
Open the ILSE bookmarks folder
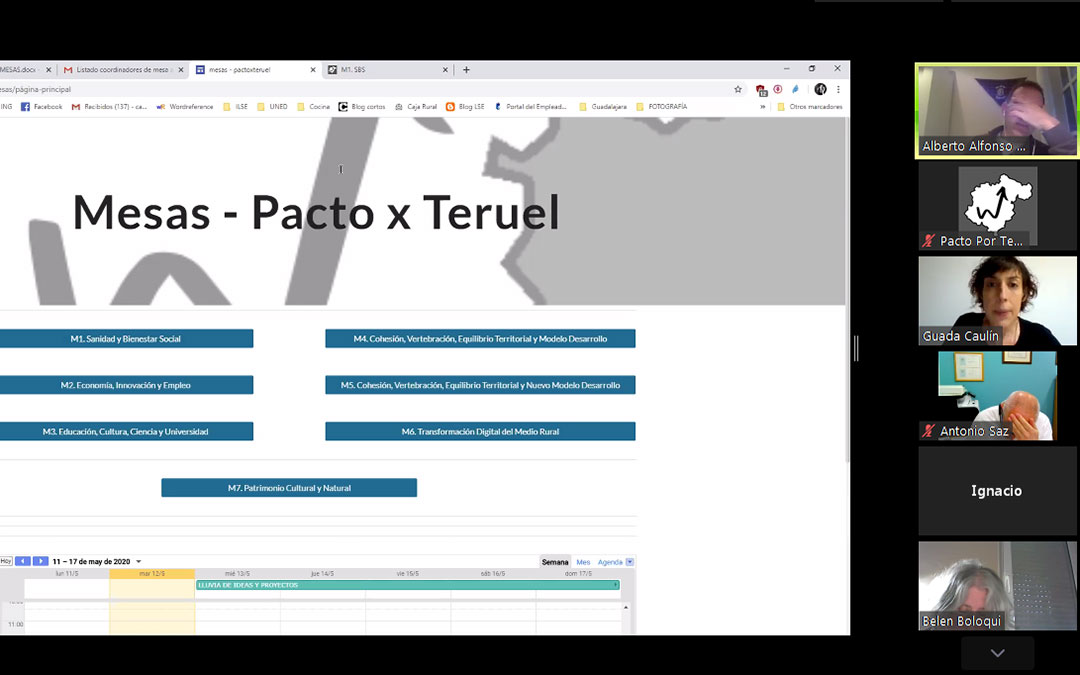pyautogui.click(x=235, y=107)
